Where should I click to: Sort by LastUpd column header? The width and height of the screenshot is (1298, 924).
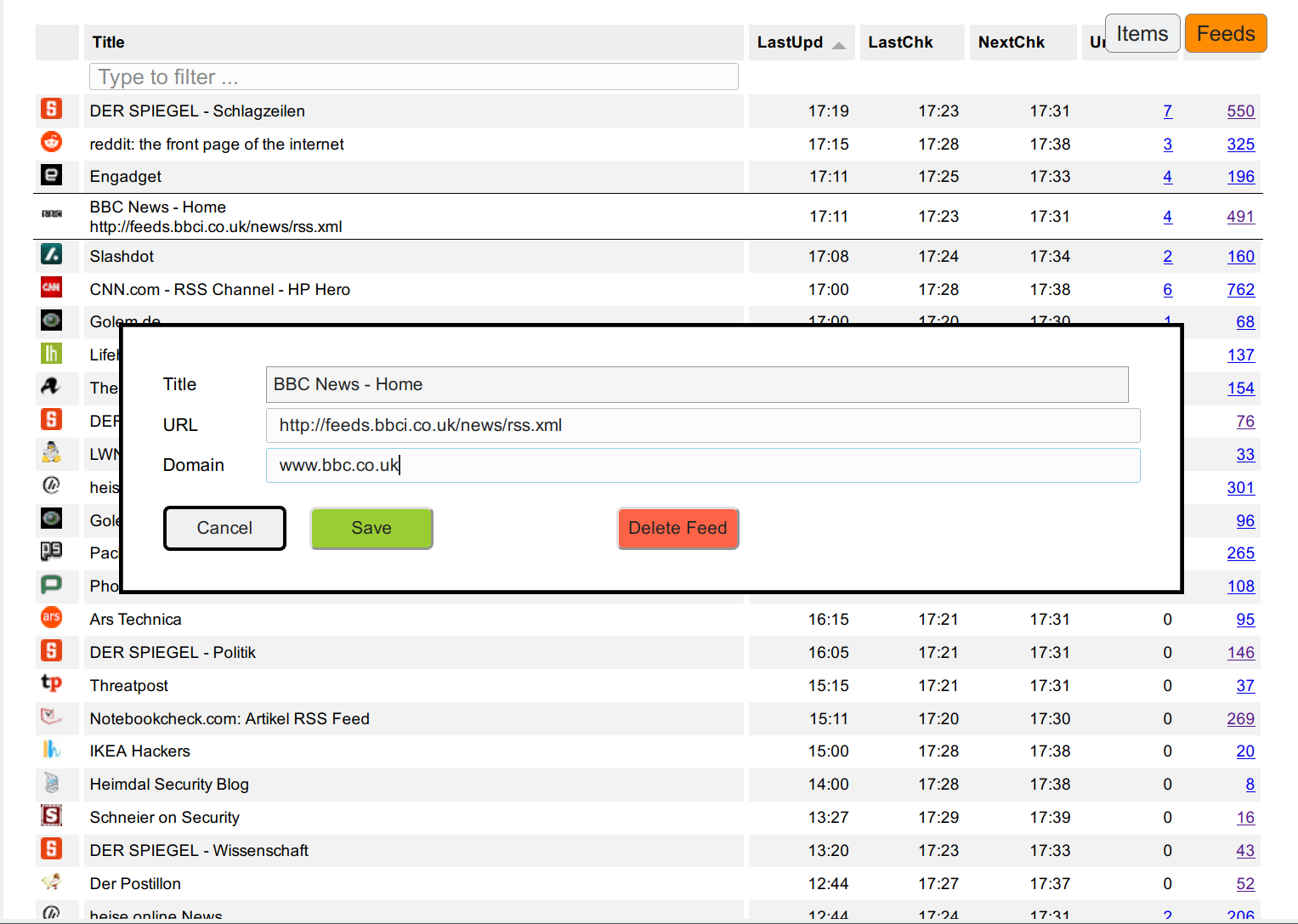click(x=802, y=43)
